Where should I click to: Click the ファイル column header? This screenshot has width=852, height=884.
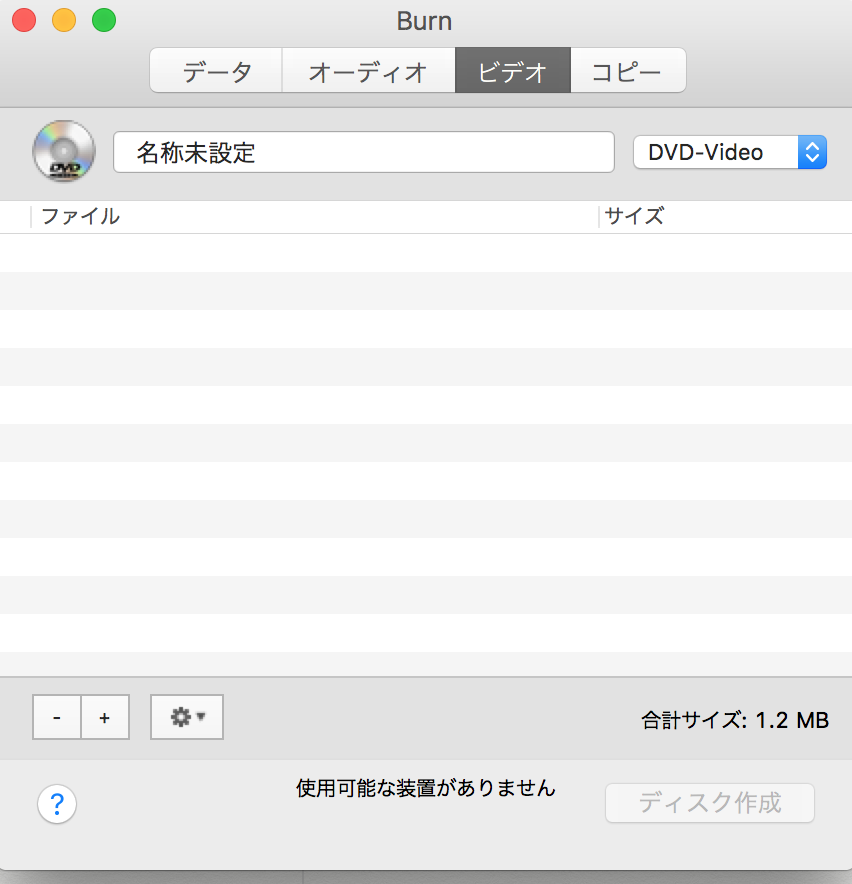(314, 216)
